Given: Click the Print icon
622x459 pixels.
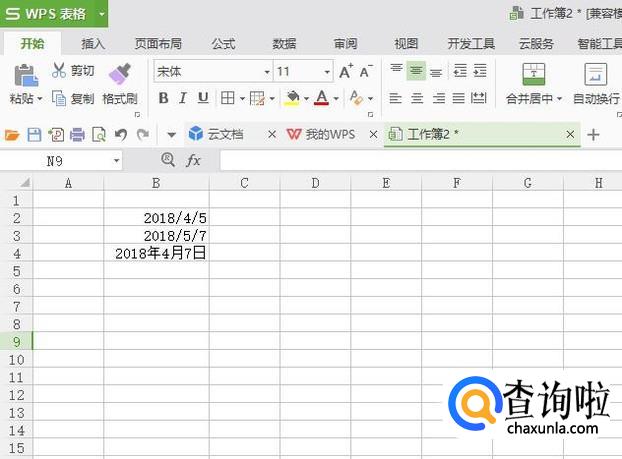Looking at the screenshot, I should tap(77, 135).
